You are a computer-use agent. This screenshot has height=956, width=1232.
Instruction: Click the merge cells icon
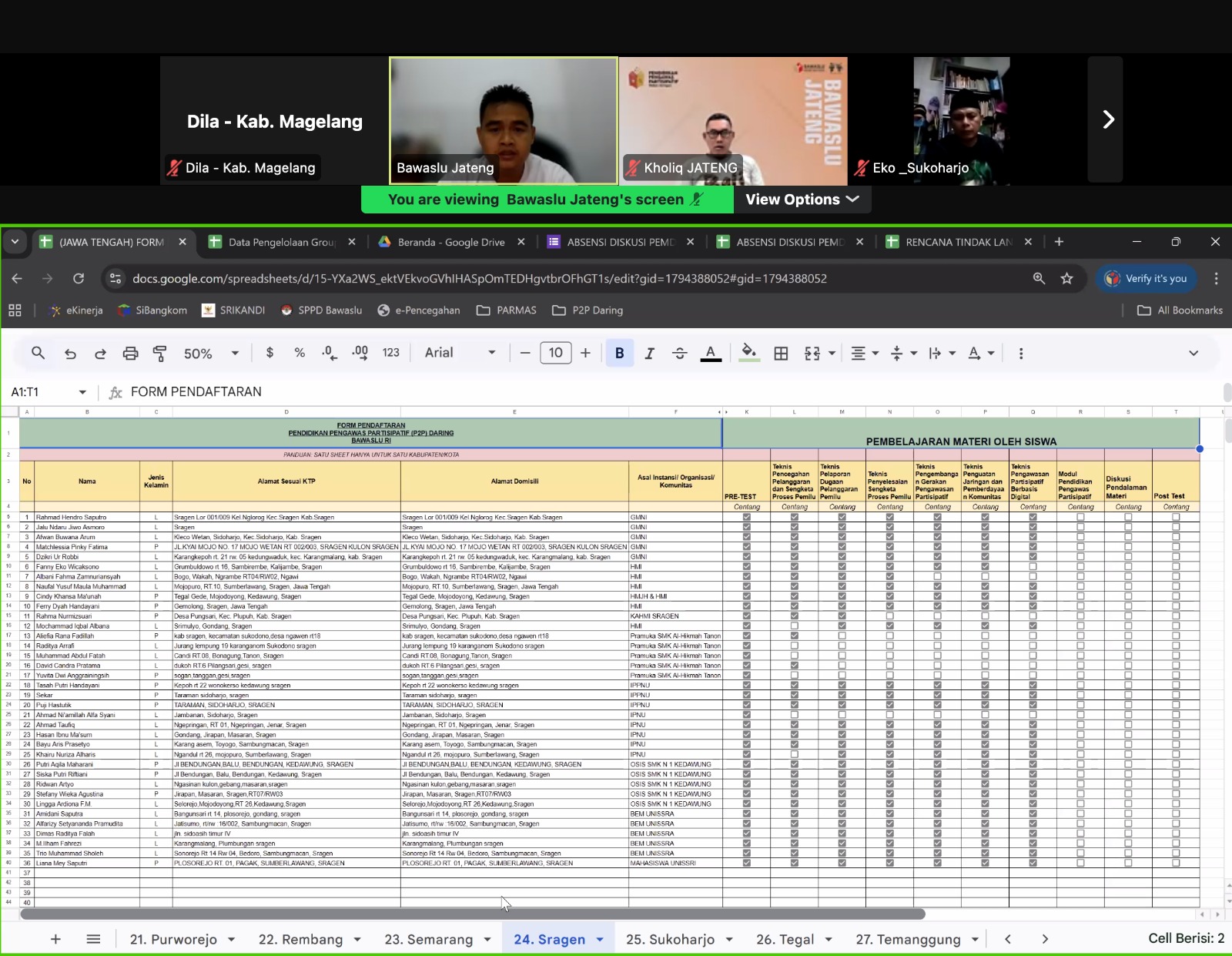pos(812,354)
